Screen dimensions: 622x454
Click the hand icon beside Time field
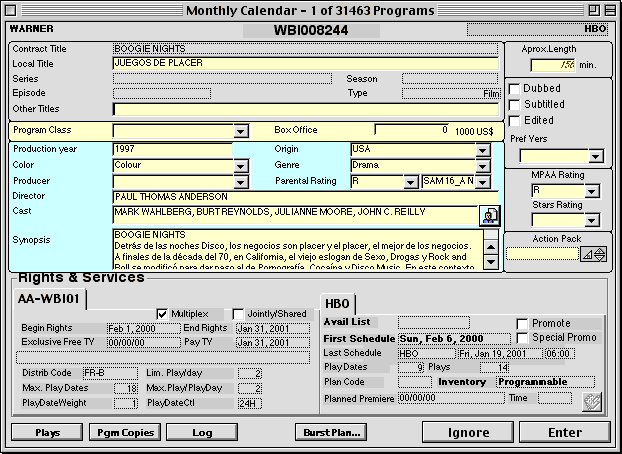[591, 402]
